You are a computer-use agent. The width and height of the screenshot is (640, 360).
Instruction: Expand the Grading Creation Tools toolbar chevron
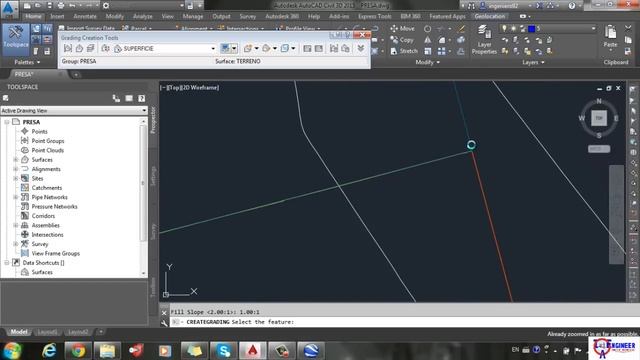click(x=361, y=48)
